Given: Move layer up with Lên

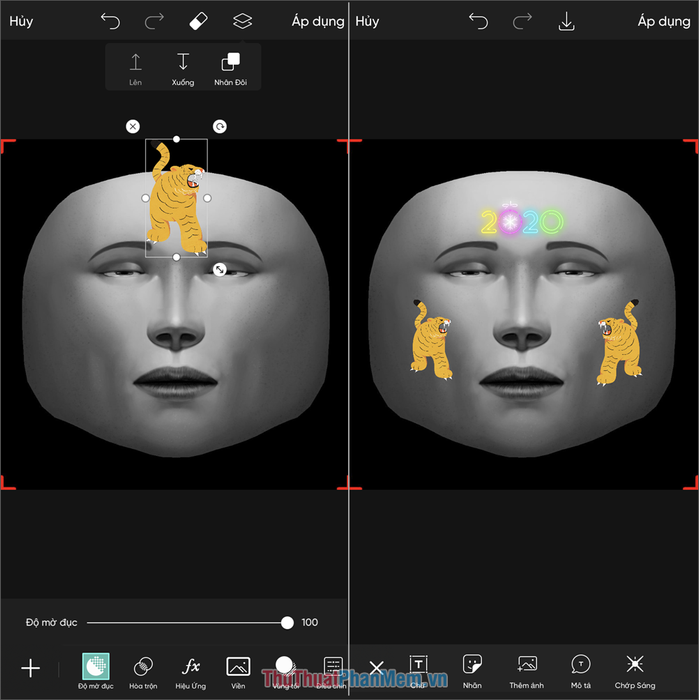Looking at the screenshot, I should pyautogui.click(x=135, y=69).
